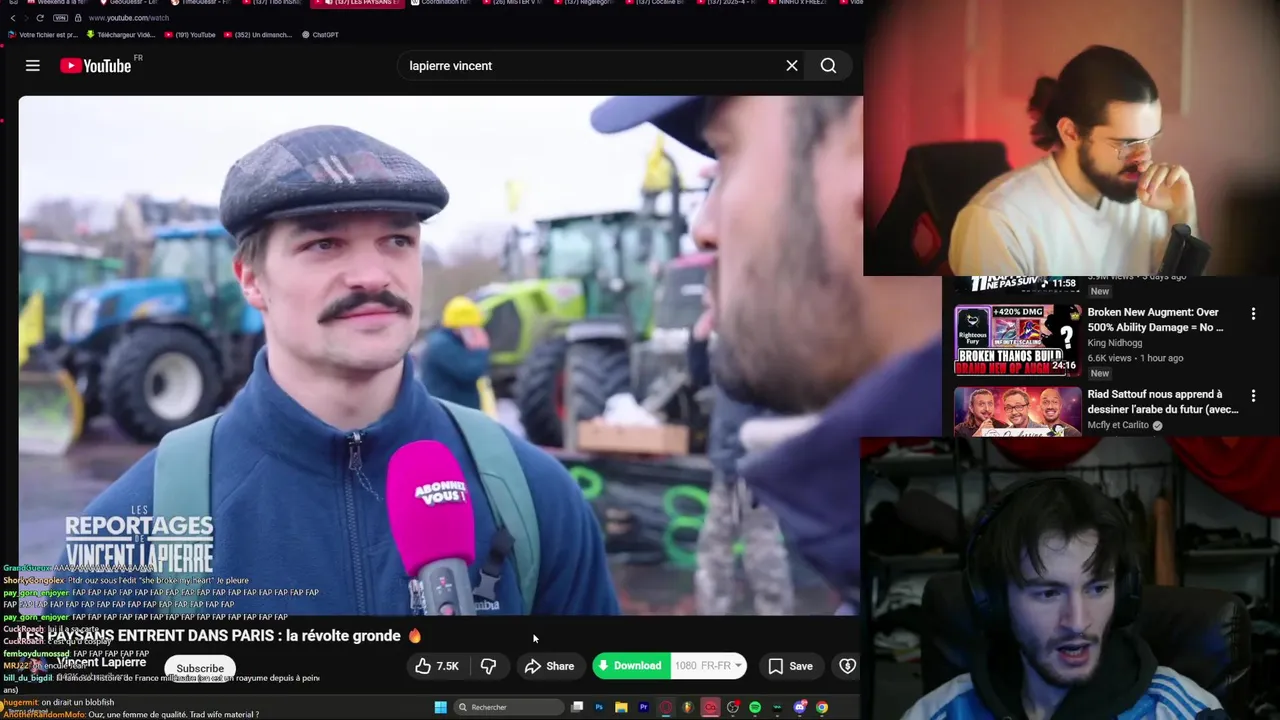Open the Vincent Lapierre channel name
The height and width of the screenshot is (720, 1280).
(x=101, y=662)
